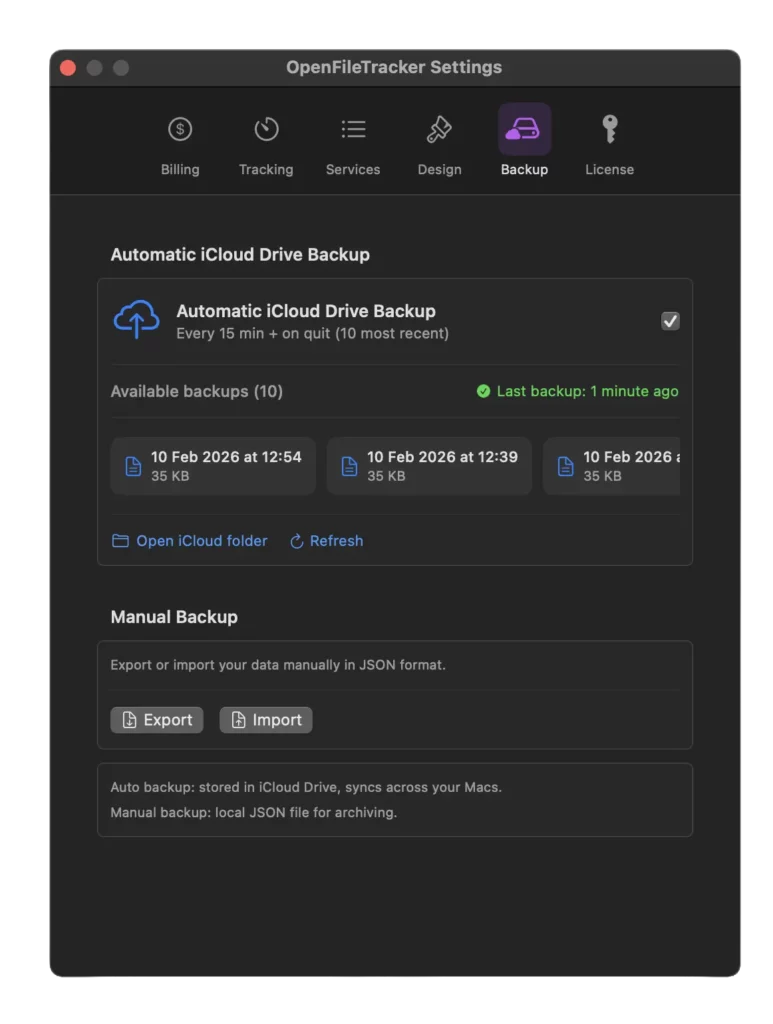Export data to JSON file
Viewport: 773px width, 1024px height.
[x=157, y=720]
